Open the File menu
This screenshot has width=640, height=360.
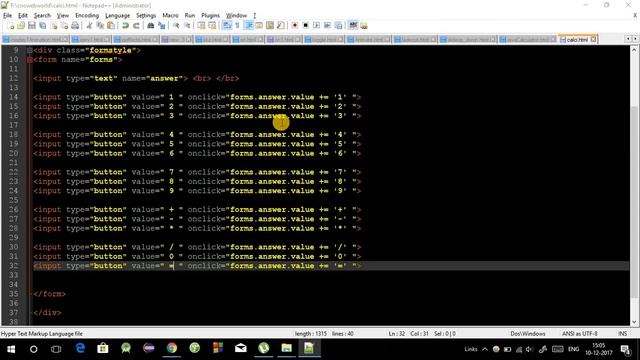click(x=7, y=16)
